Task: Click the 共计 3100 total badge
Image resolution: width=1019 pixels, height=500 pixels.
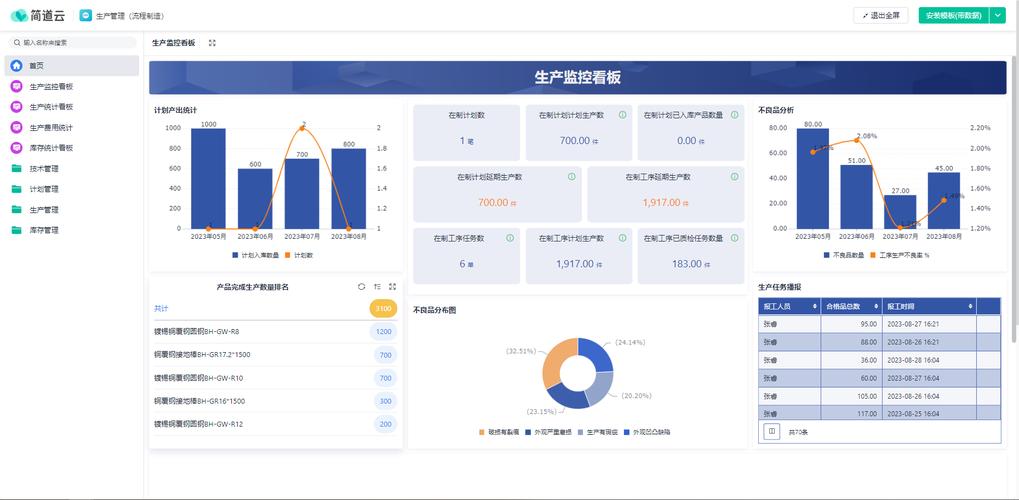Action: 383,309
